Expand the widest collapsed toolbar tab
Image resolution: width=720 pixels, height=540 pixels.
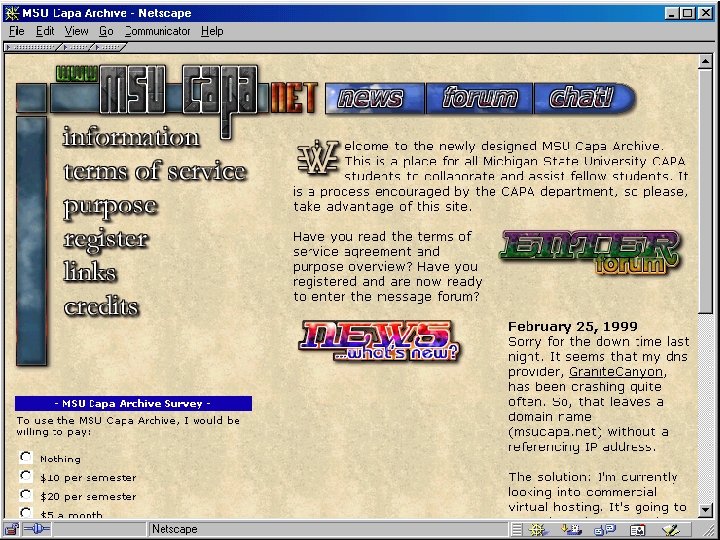(32, 47)
